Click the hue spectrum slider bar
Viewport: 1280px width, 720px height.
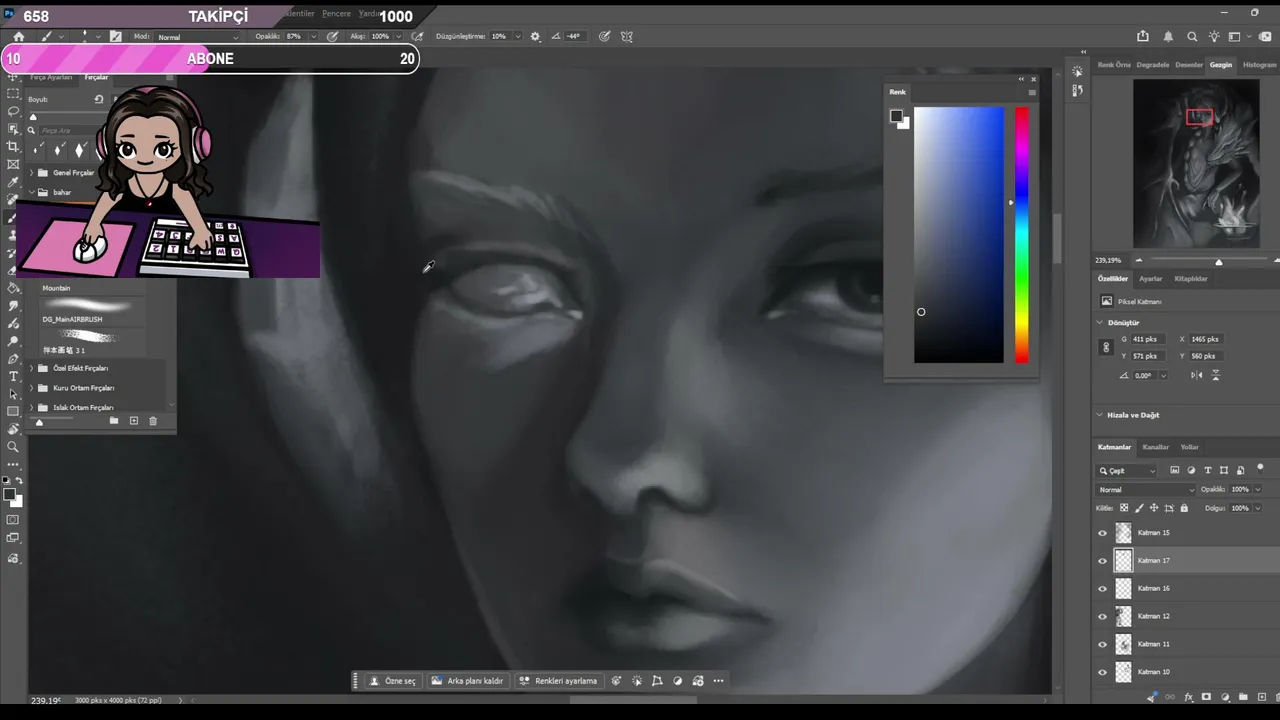click(x=1022, y=235)
